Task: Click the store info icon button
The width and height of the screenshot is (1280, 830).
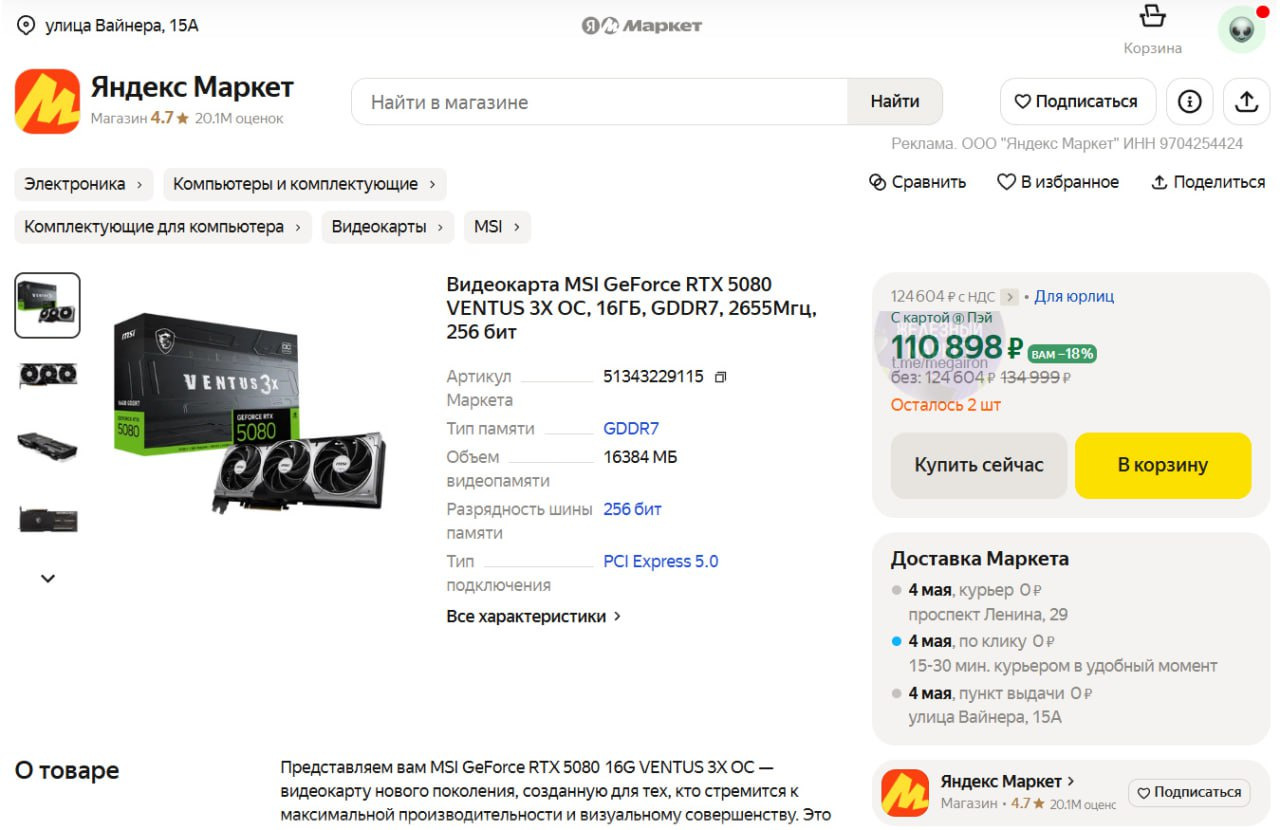Action: [x=1189, y=102]
